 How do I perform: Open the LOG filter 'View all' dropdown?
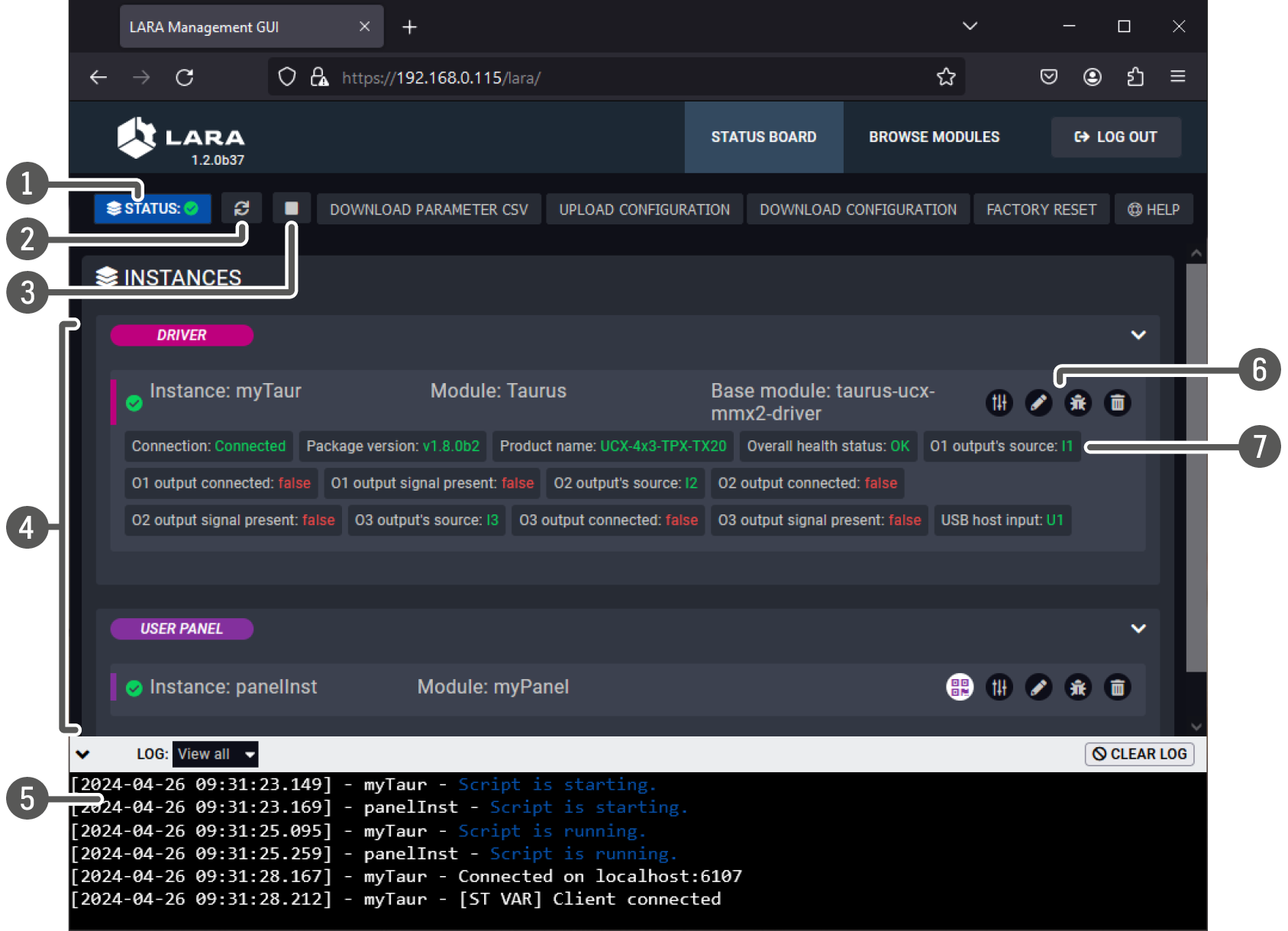[215, 754]
